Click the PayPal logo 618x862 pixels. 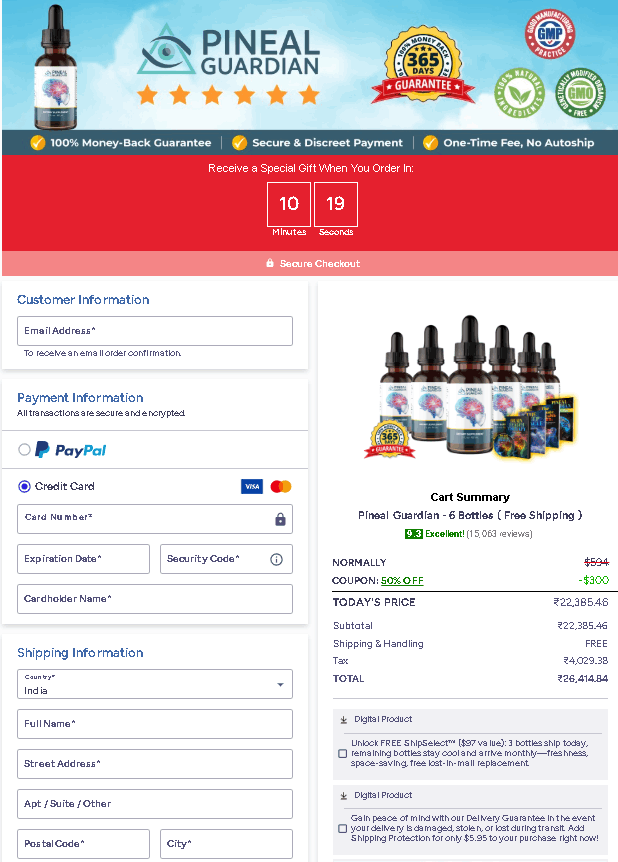(x=70, y=450)
